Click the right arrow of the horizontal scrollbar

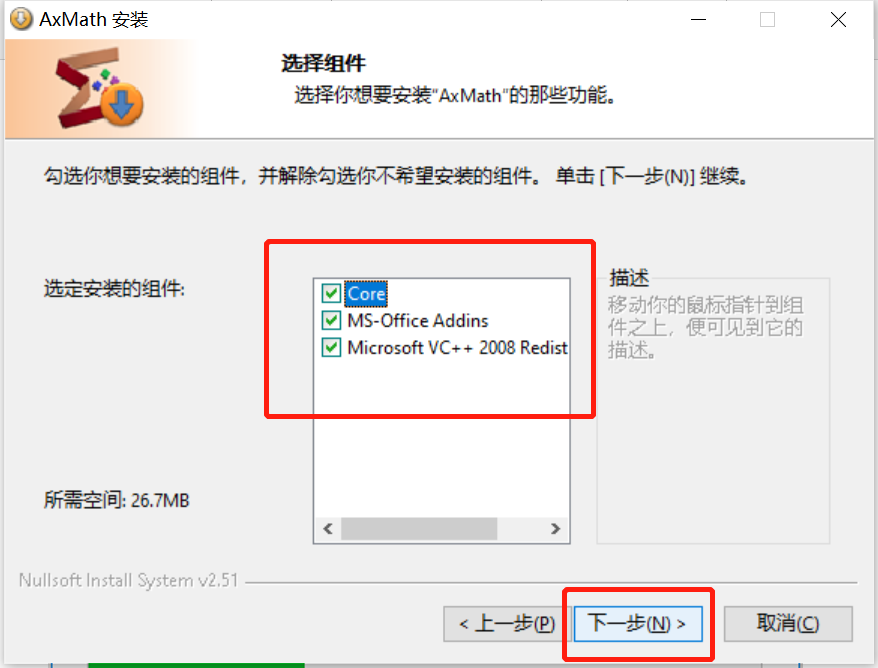pos(555,529)
